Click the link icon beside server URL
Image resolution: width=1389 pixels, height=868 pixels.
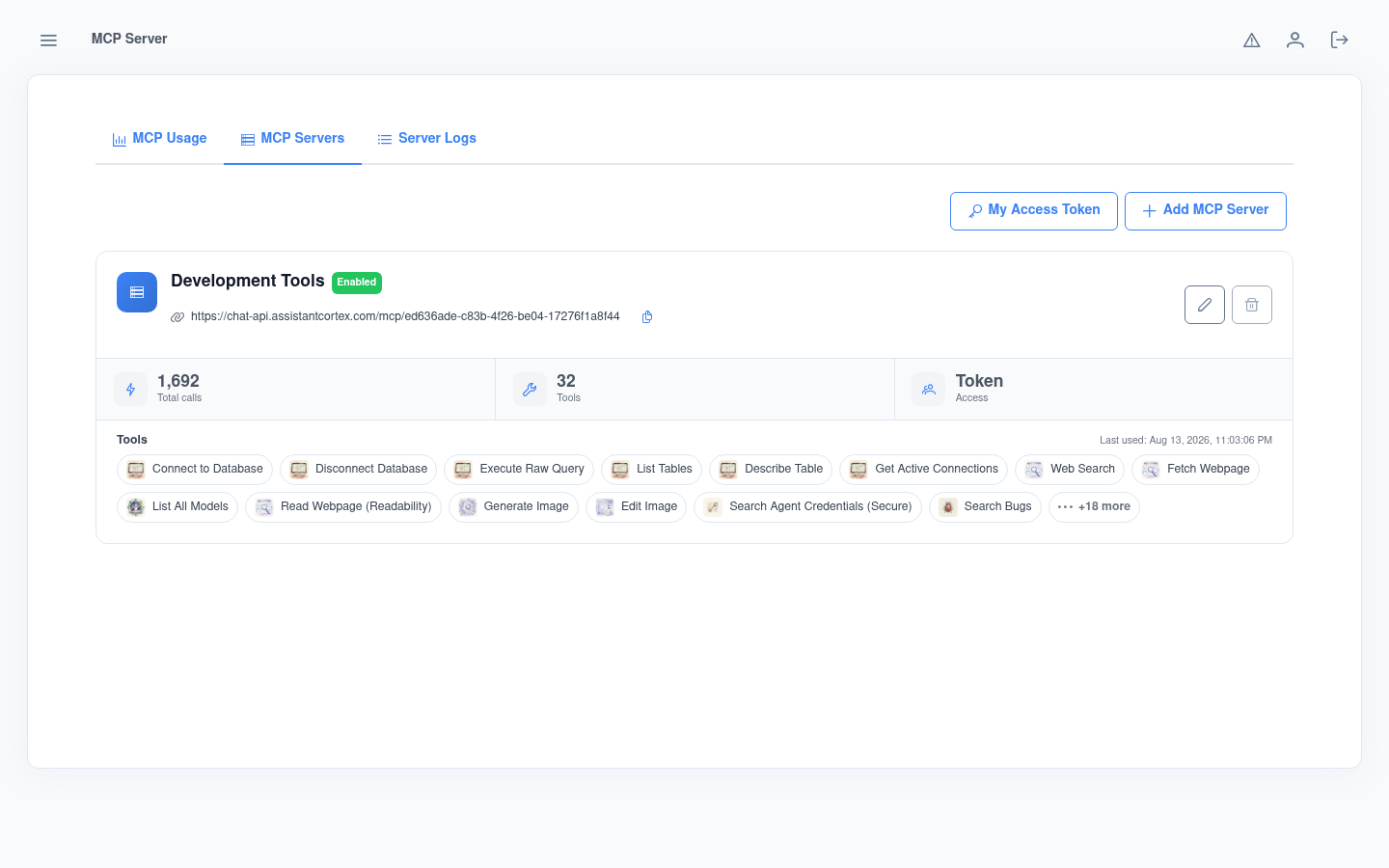click(177, 317)
